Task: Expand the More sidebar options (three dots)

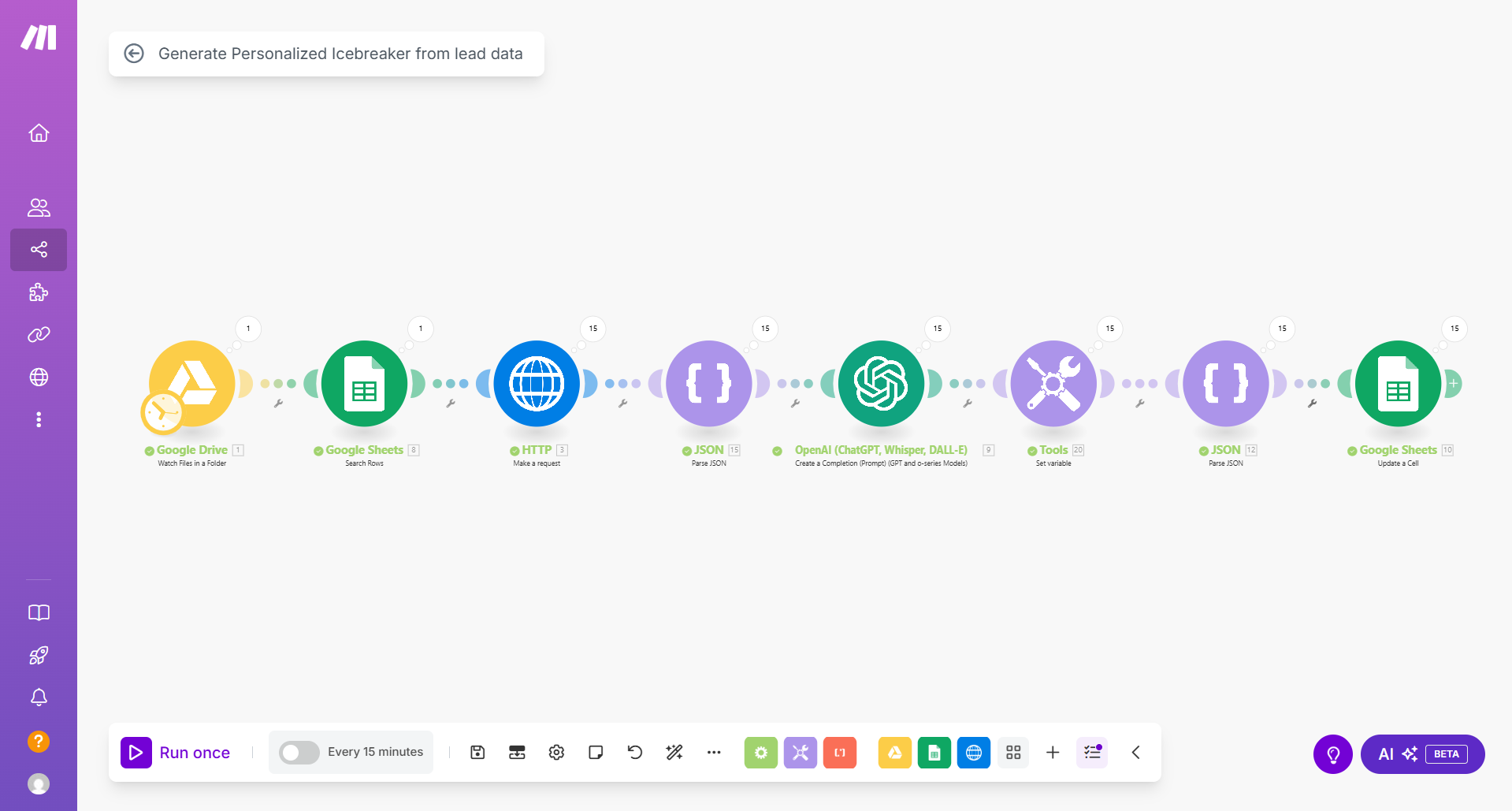Action: click(39, 419)
